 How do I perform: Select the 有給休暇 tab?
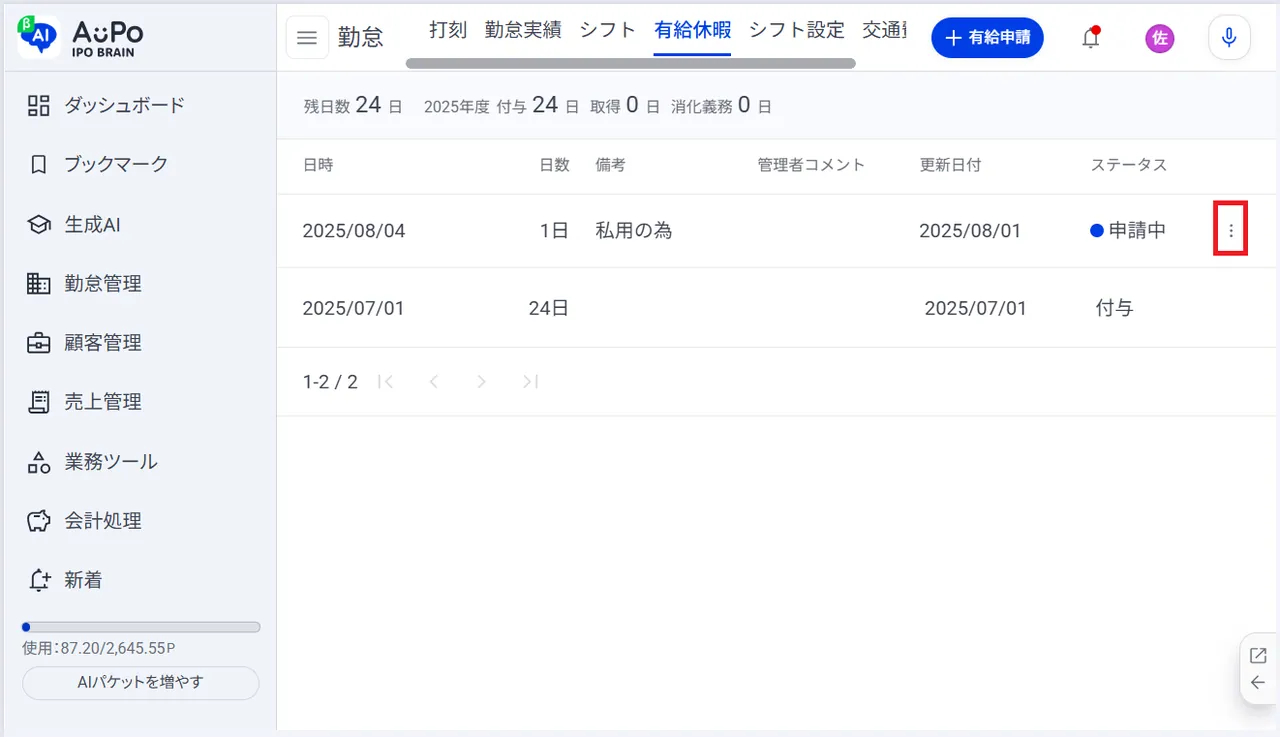pos(693,30)
